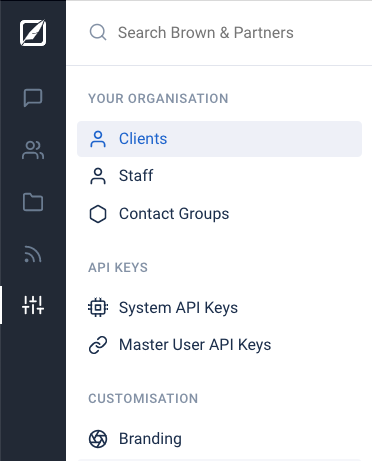Select the settings sliders icon in sidebar

pyautogui.click(x=33, y=305)
